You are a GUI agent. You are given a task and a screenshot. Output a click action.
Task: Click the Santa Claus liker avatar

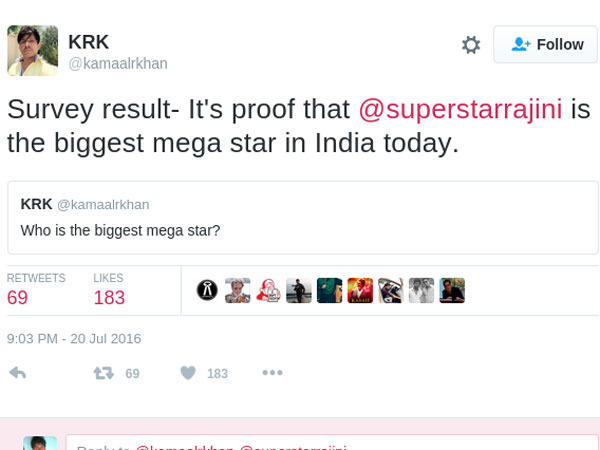[268, 290]
